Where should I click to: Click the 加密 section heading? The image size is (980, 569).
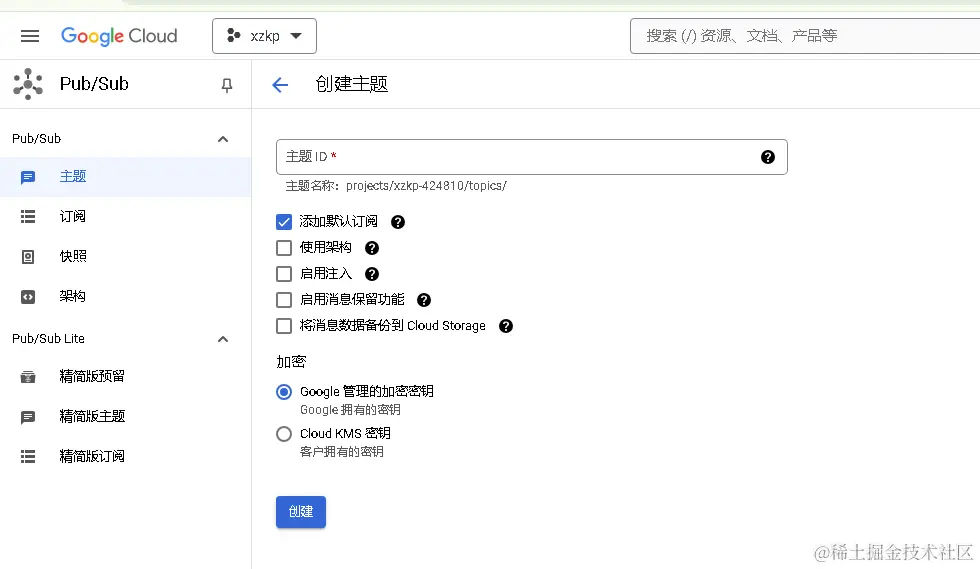(291, 362)
